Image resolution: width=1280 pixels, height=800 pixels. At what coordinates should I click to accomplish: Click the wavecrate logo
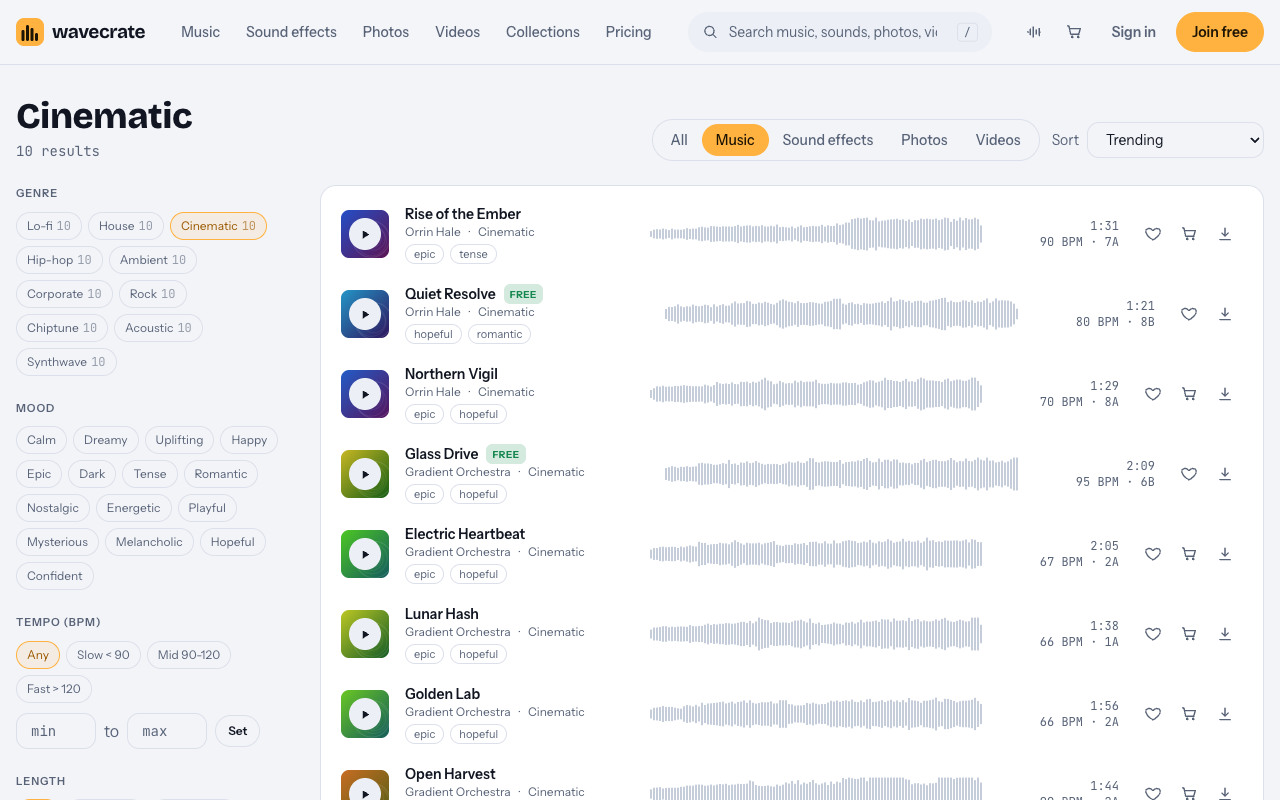tap(81, 32)
